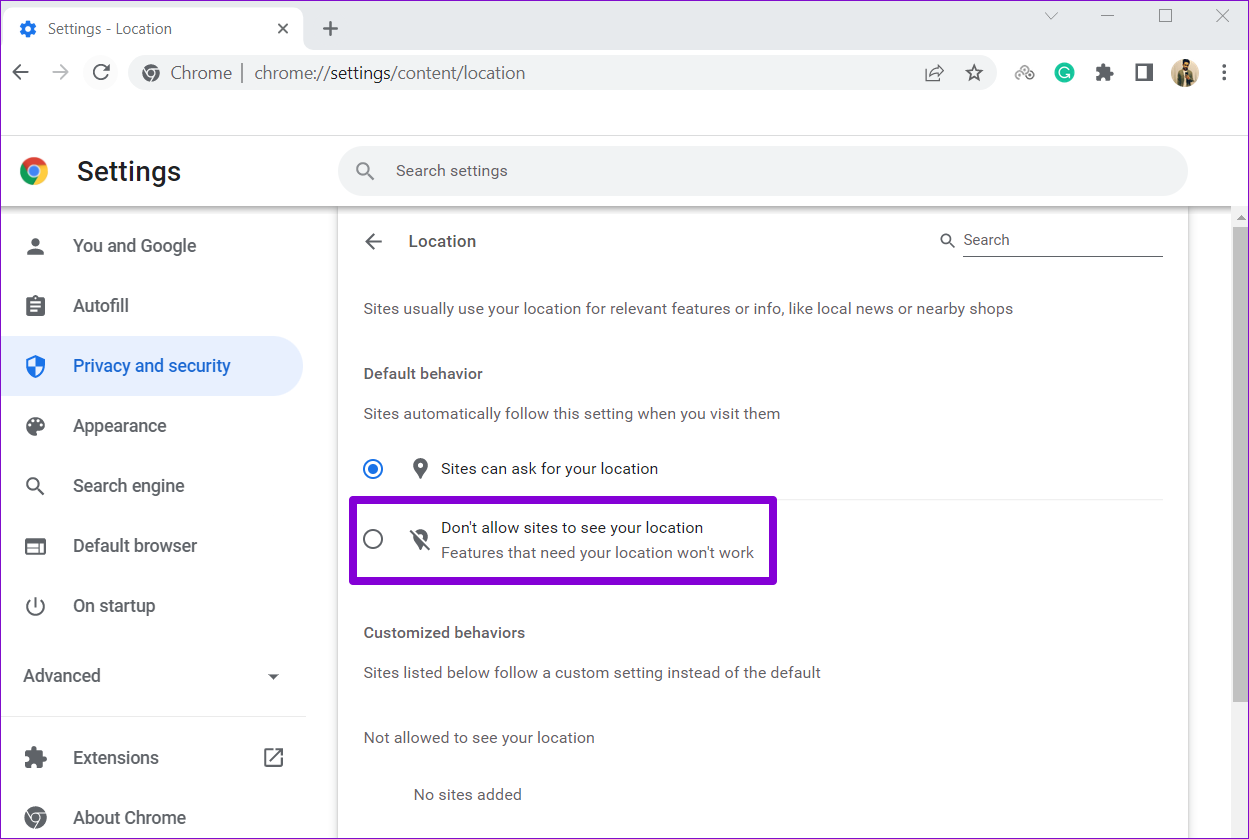Open the Grammarly extension icon
Image resolution: width=1249 pixels, height=839 pixels.
pyautogui.click(x=1064, y=72)
